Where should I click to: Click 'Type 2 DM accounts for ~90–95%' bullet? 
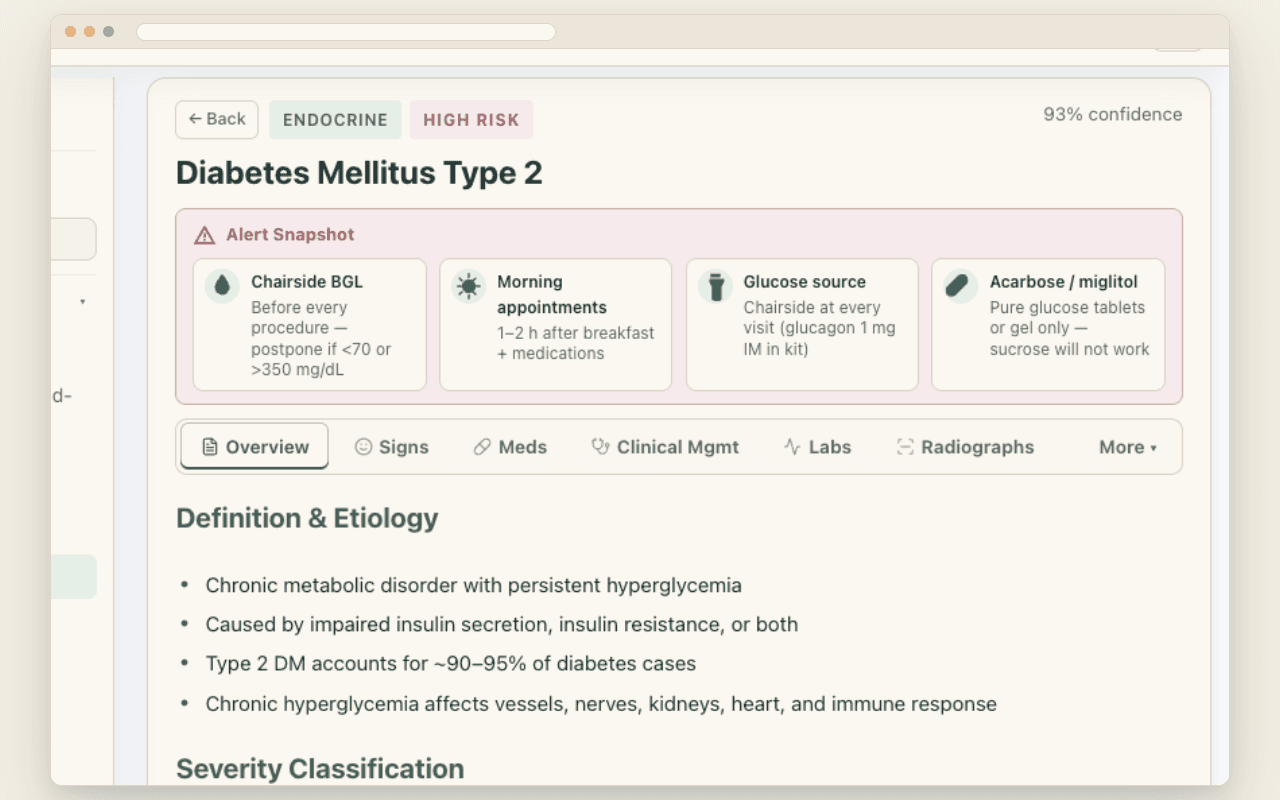click(450, 663)
